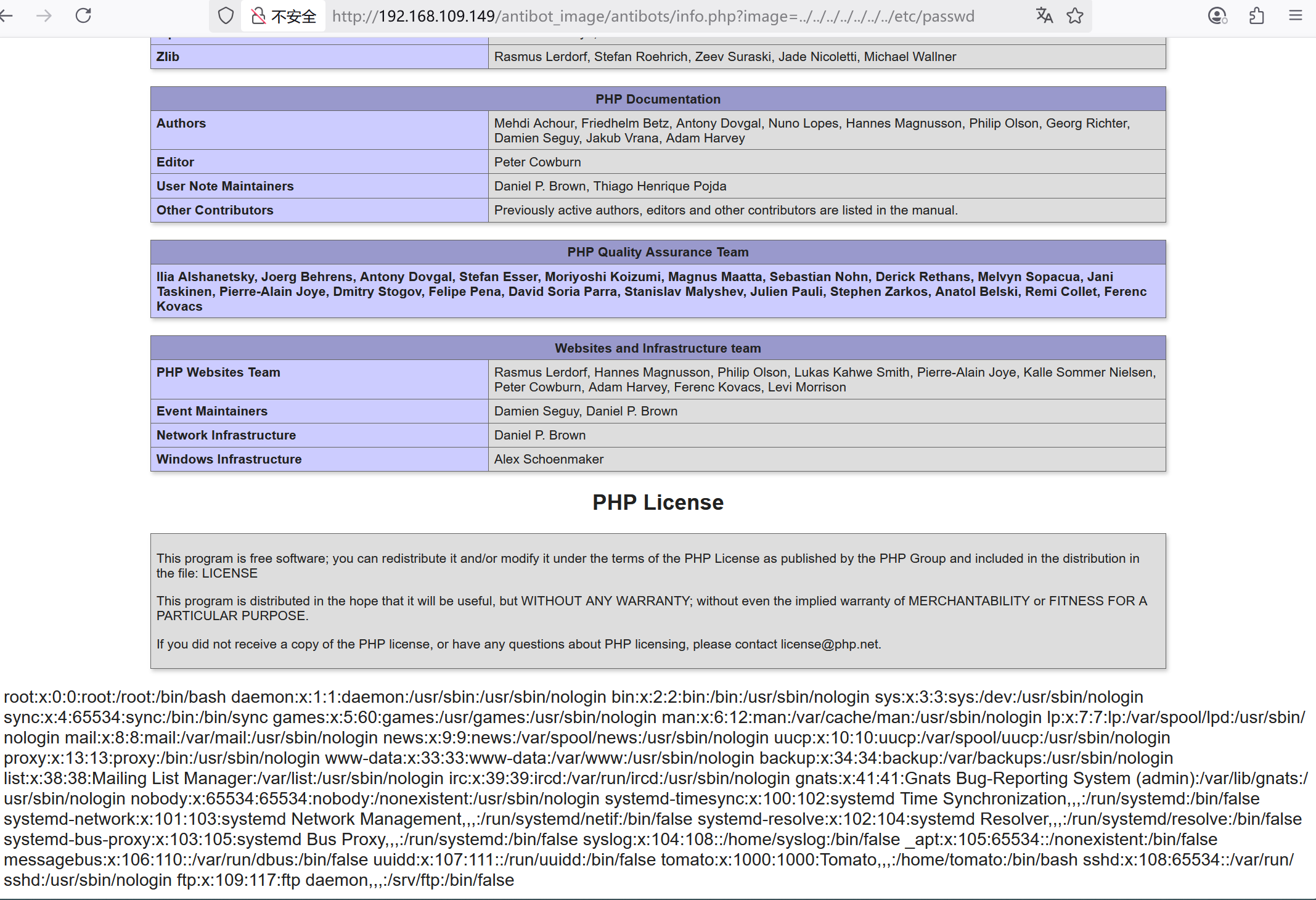This screenshot has width=1316, height=900.
Task: Open the insecure connection lock icon
Action: [259, 15]
